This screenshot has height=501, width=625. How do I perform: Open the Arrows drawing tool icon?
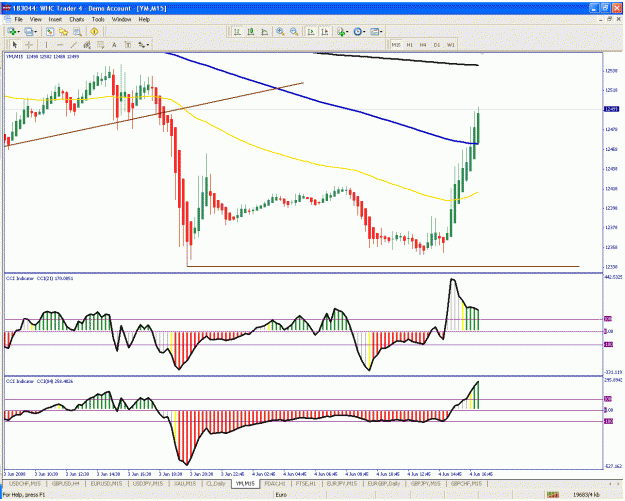pyautogui.click(x=142, y=45)
